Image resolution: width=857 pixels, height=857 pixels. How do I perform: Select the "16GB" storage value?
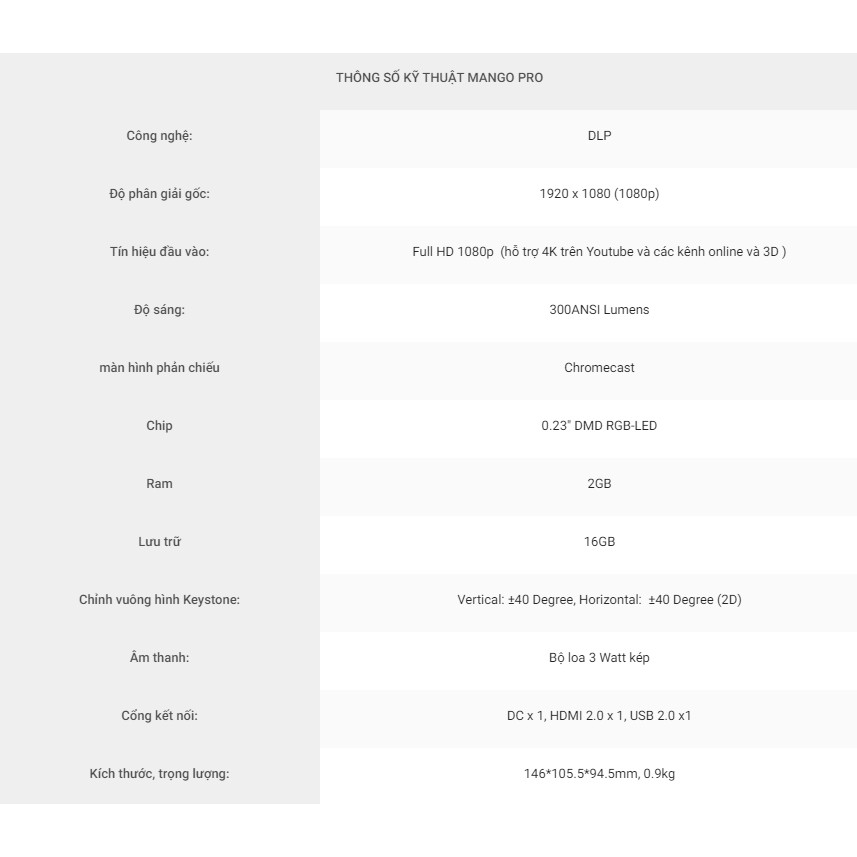point(599,542)
